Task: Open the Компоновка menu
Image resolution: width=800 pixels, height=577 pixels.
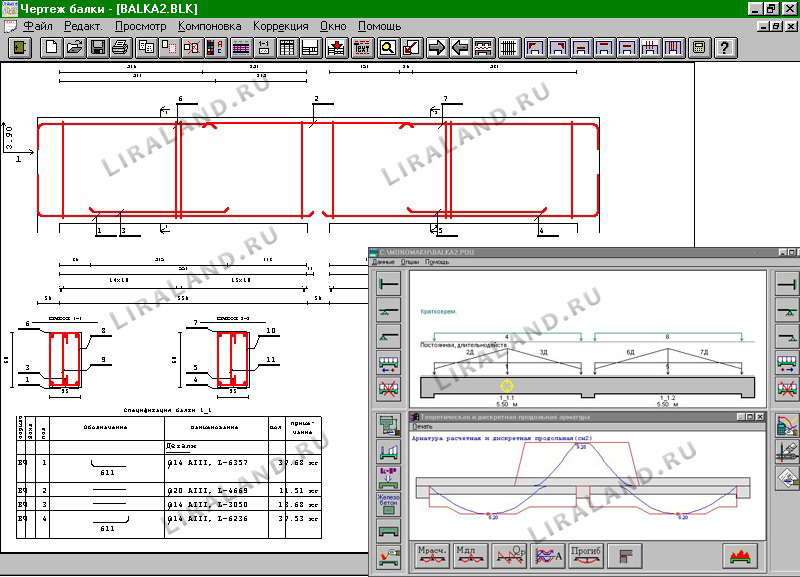Action: point(211,25)
